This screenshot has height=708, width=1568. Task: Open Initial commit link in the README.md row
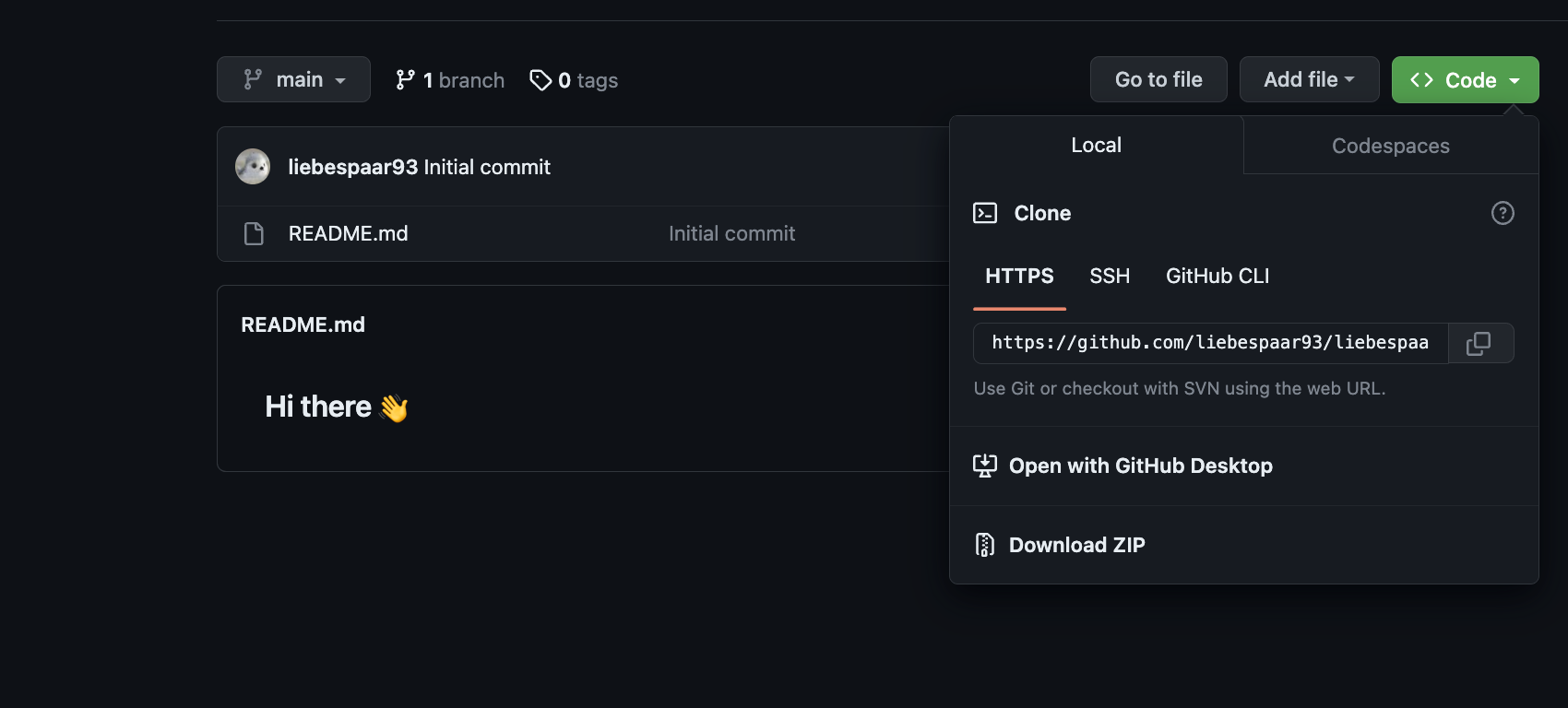click(x=731, y=233)
